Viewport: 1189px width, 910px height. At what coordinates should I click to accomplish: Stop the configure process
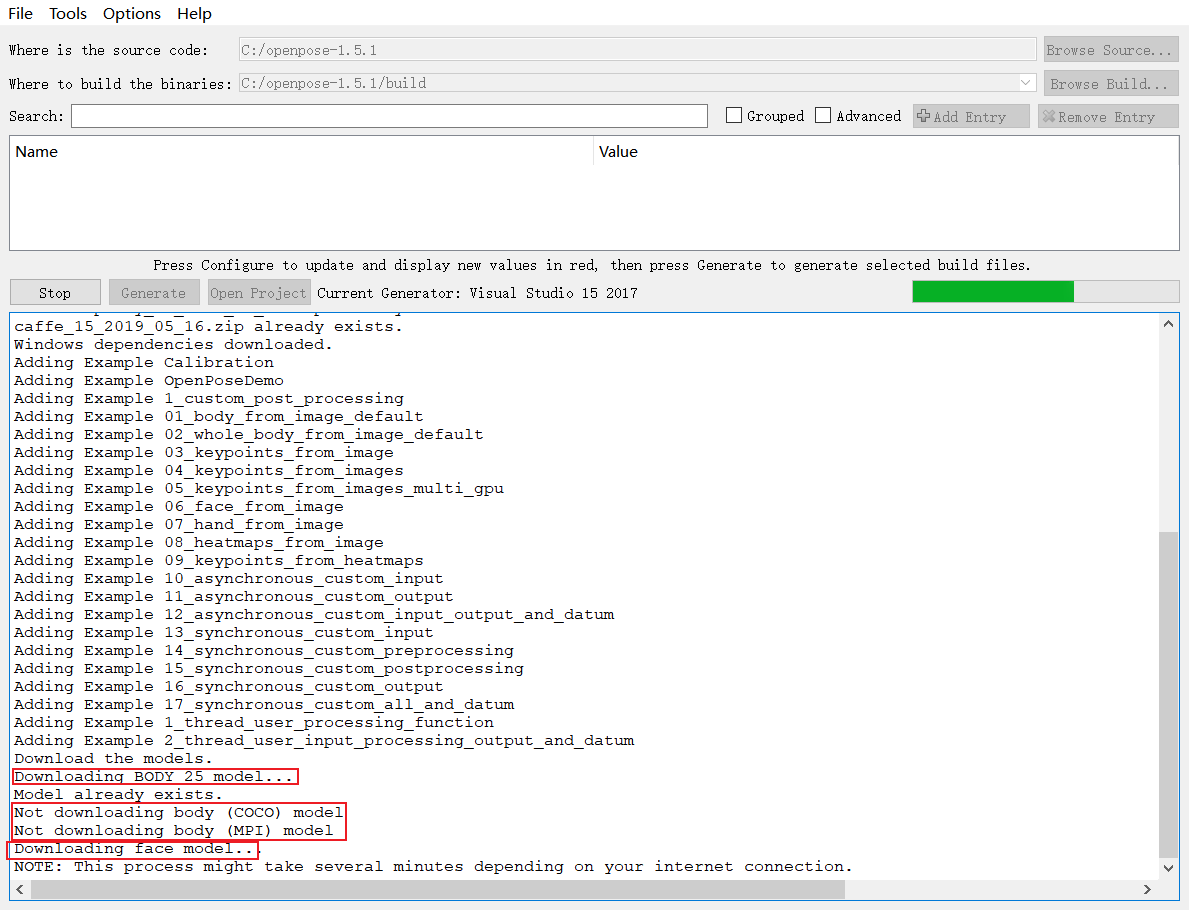(55, 293)
